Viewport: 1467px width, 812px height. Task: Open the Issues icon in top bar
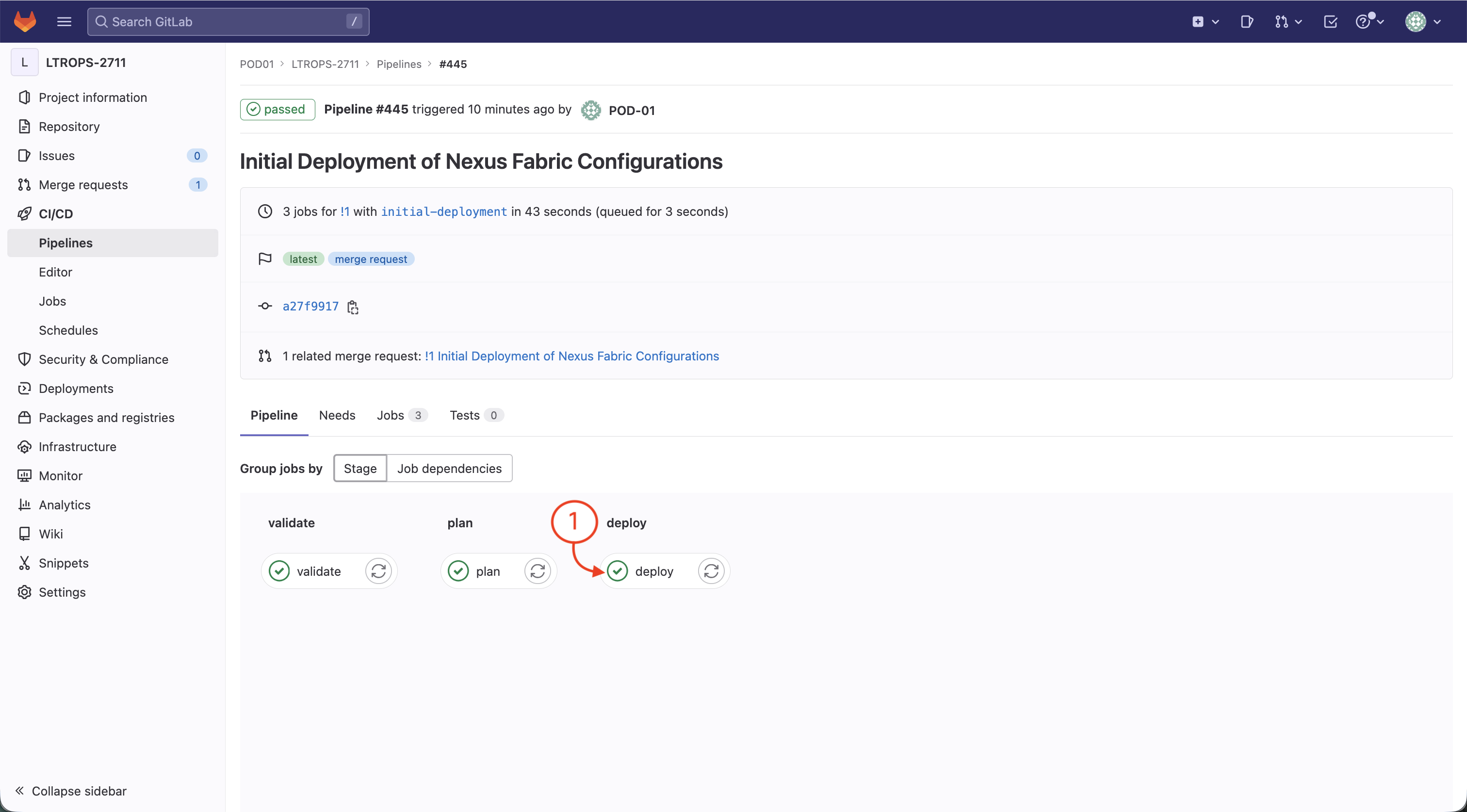point(1246,21)
